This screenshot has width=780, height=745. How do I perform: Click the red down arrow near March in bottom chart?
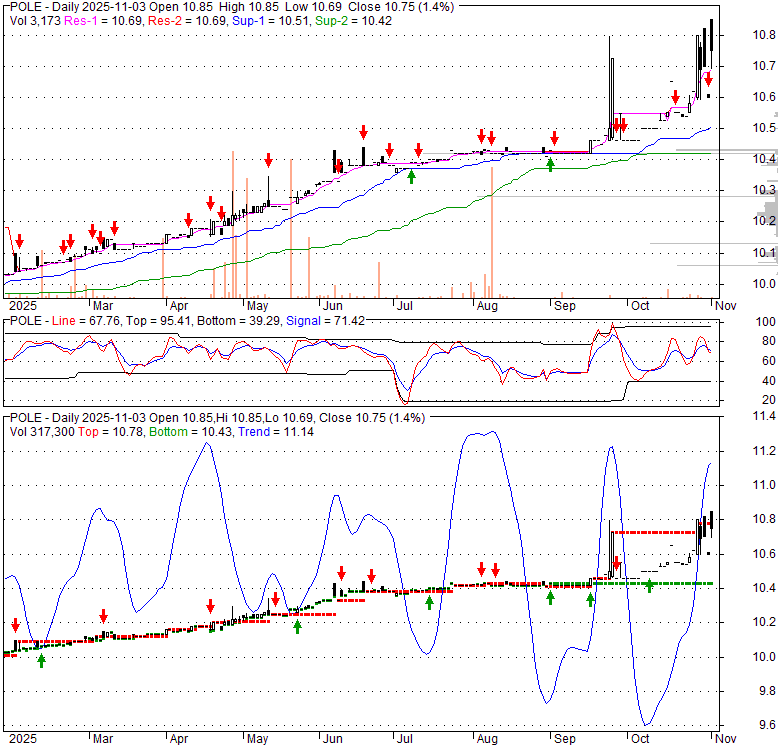click(x=102, y=615)
